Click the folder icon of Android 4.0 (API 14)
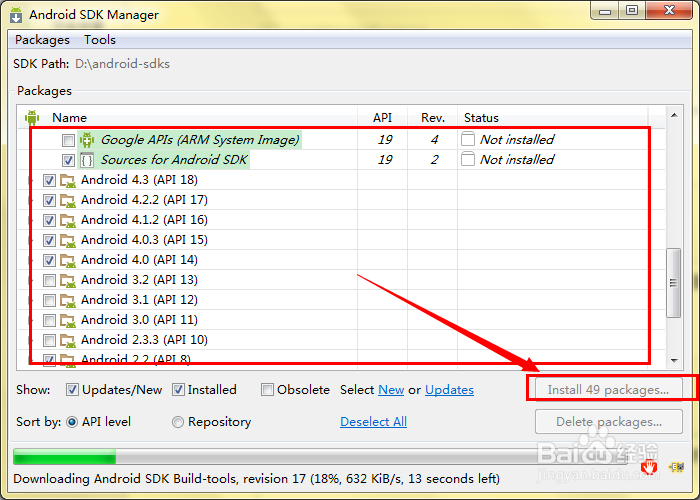The height and width of the screenshot is (500, 700). point(68,260)
